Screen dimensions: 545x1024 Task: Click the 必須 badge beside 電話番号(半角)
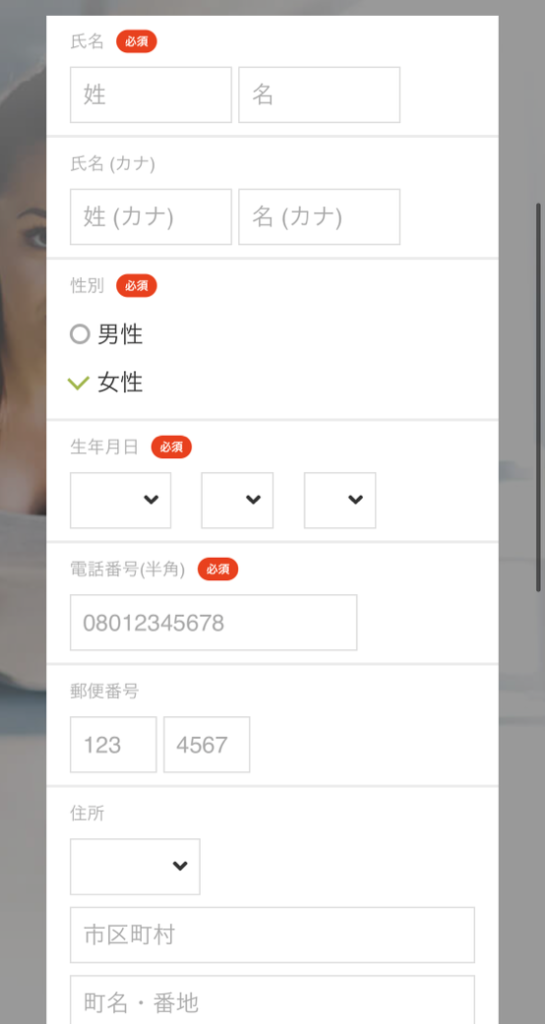pyautogui.click(x=218, y=569)
